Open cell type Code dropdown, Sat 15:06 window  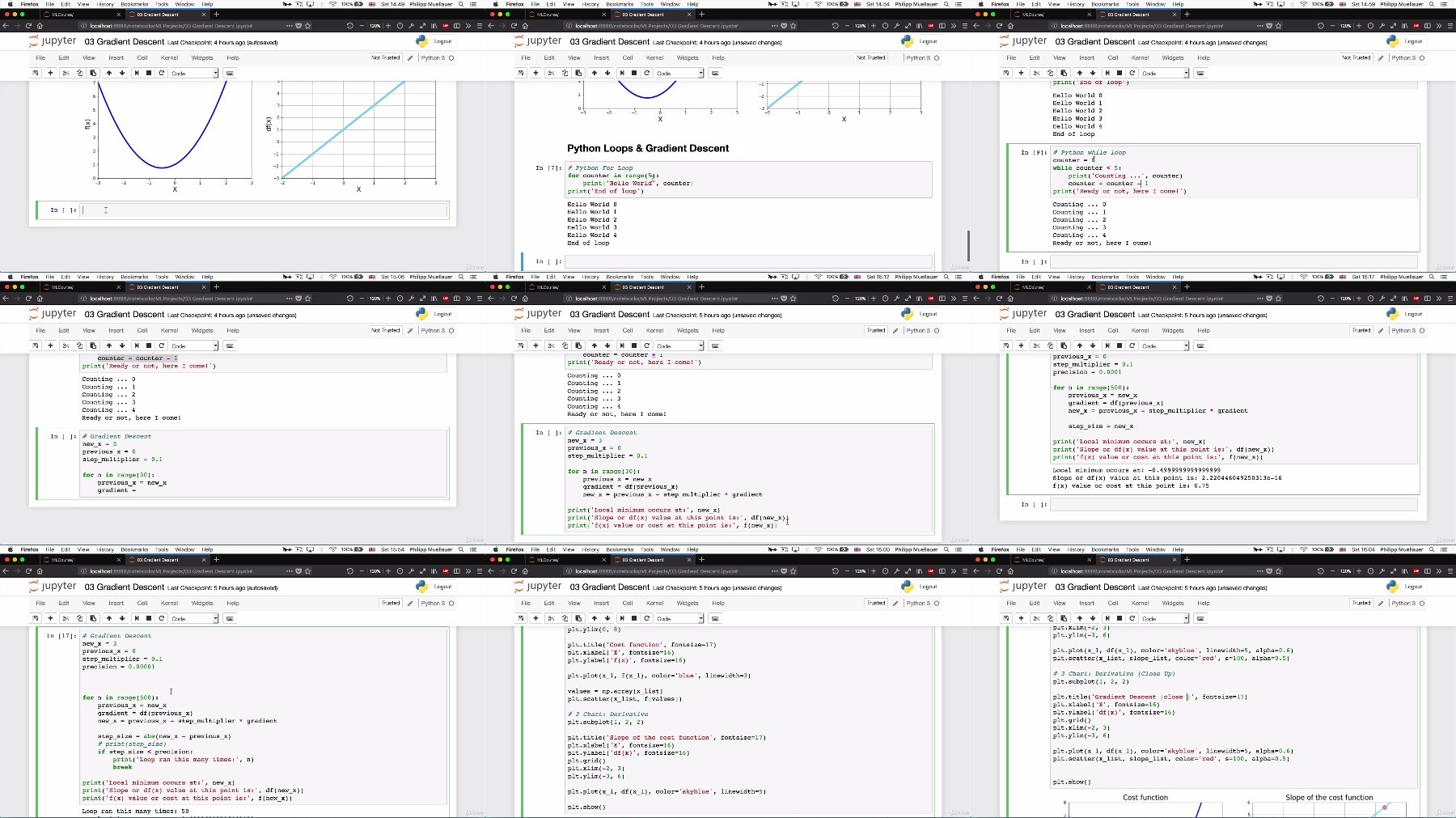pyautogui.click(x=193, y=345)
